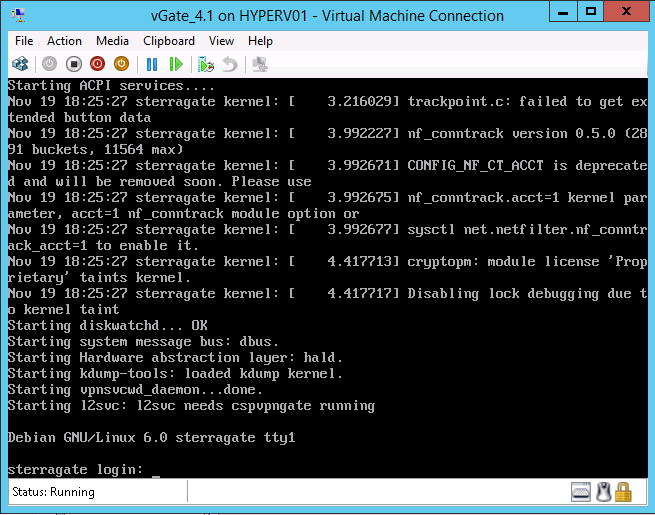
Task: Send Ctrl+Alt+Del to the virtual machine
Action: pyautogui.click(x=20, y=64)
